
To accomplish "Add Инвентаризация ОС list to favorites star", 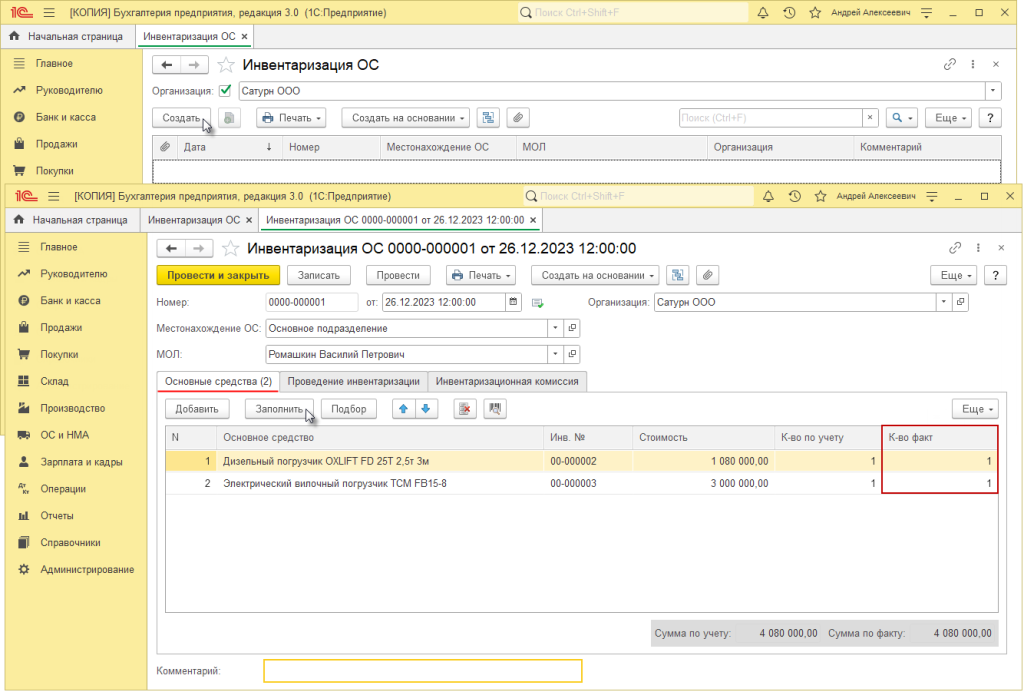I will pyautogui.click(x=225, y=65).
